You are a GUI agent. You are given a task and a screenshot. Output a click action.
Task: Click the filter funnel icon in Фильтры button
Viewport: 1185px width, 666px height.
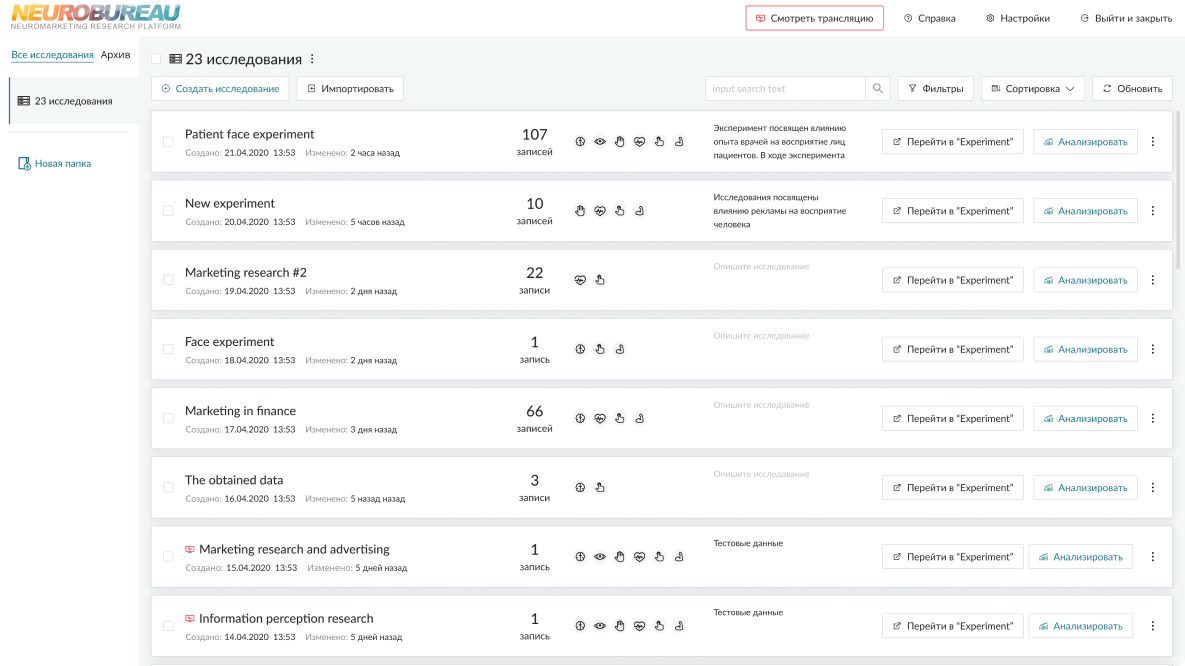click(x=910, y=88)
